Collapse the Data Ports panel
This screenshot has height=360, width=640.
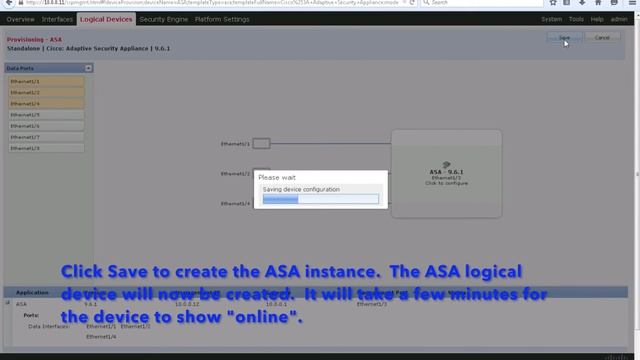[88, 68]
